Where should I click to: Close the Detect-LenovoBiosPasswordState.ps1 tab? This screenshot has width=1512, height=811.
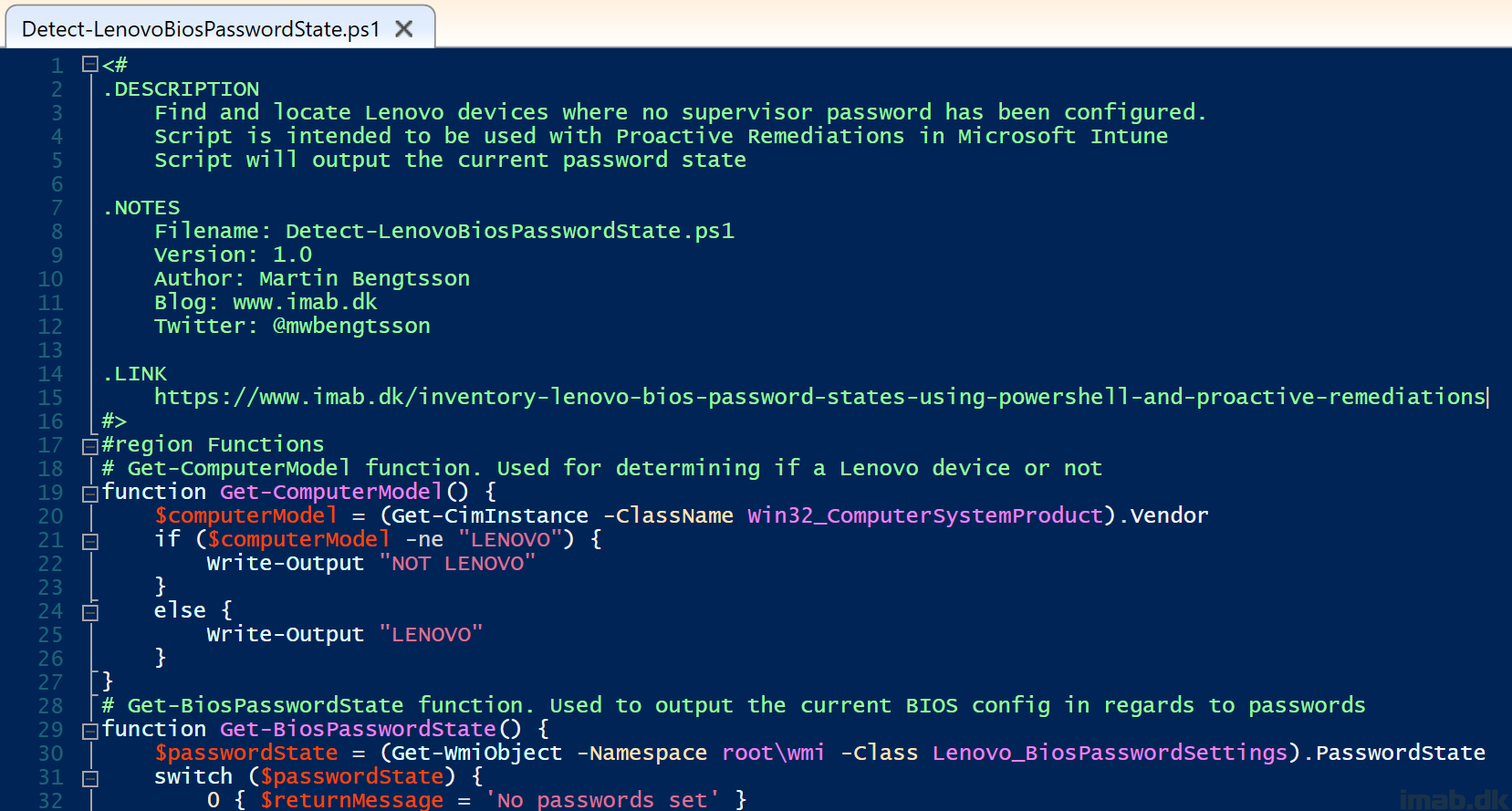(x=404, y=29)
